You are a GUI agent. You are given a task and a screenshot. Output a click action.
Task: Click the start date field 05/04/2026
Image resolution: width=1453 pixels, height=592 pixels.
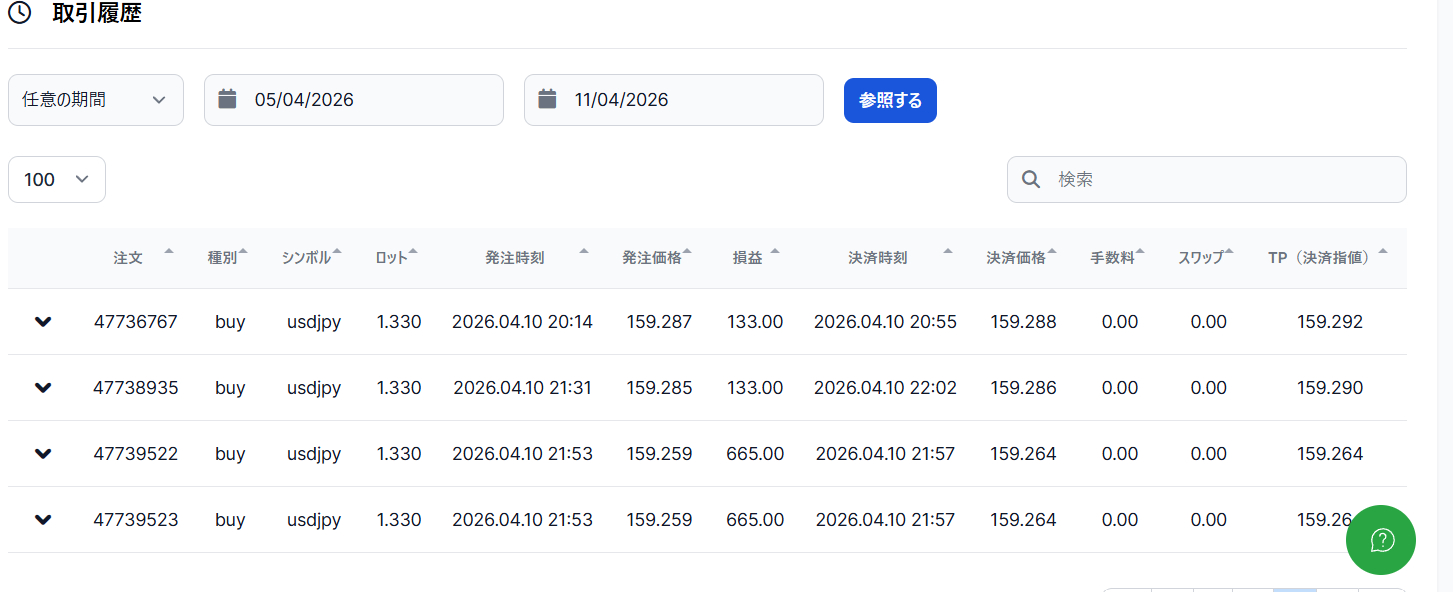coord(354,100)
